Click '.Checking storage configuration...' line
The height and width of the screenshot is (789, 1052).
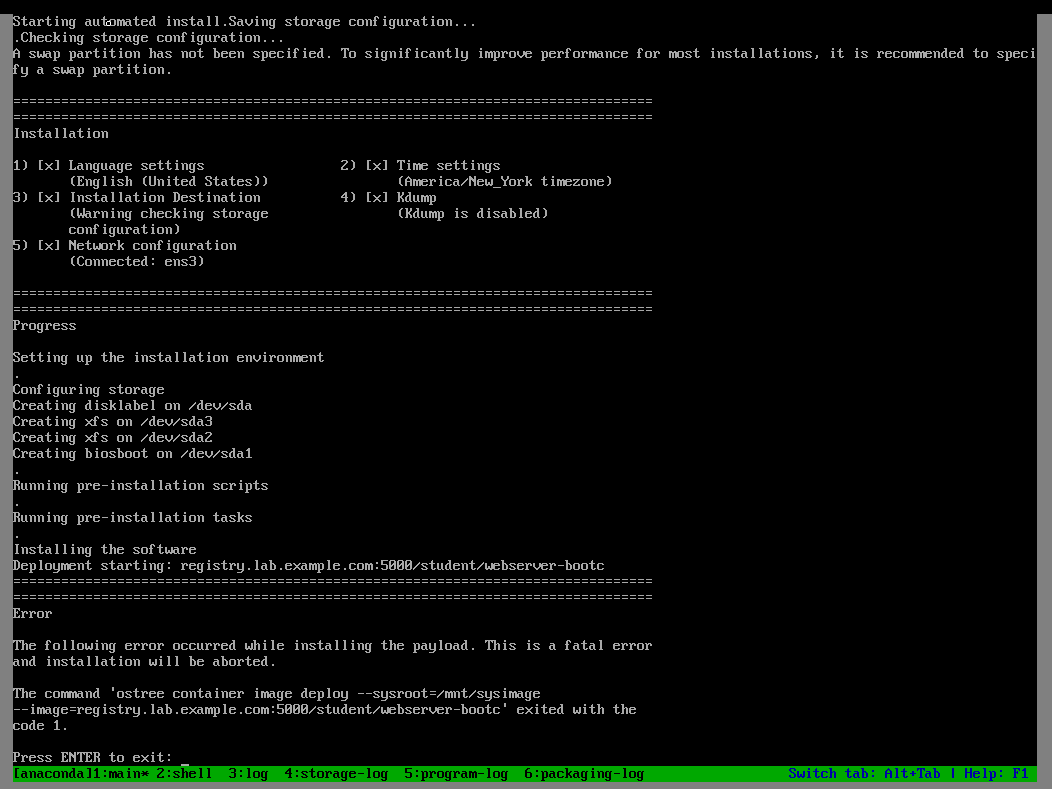[148, 38]
